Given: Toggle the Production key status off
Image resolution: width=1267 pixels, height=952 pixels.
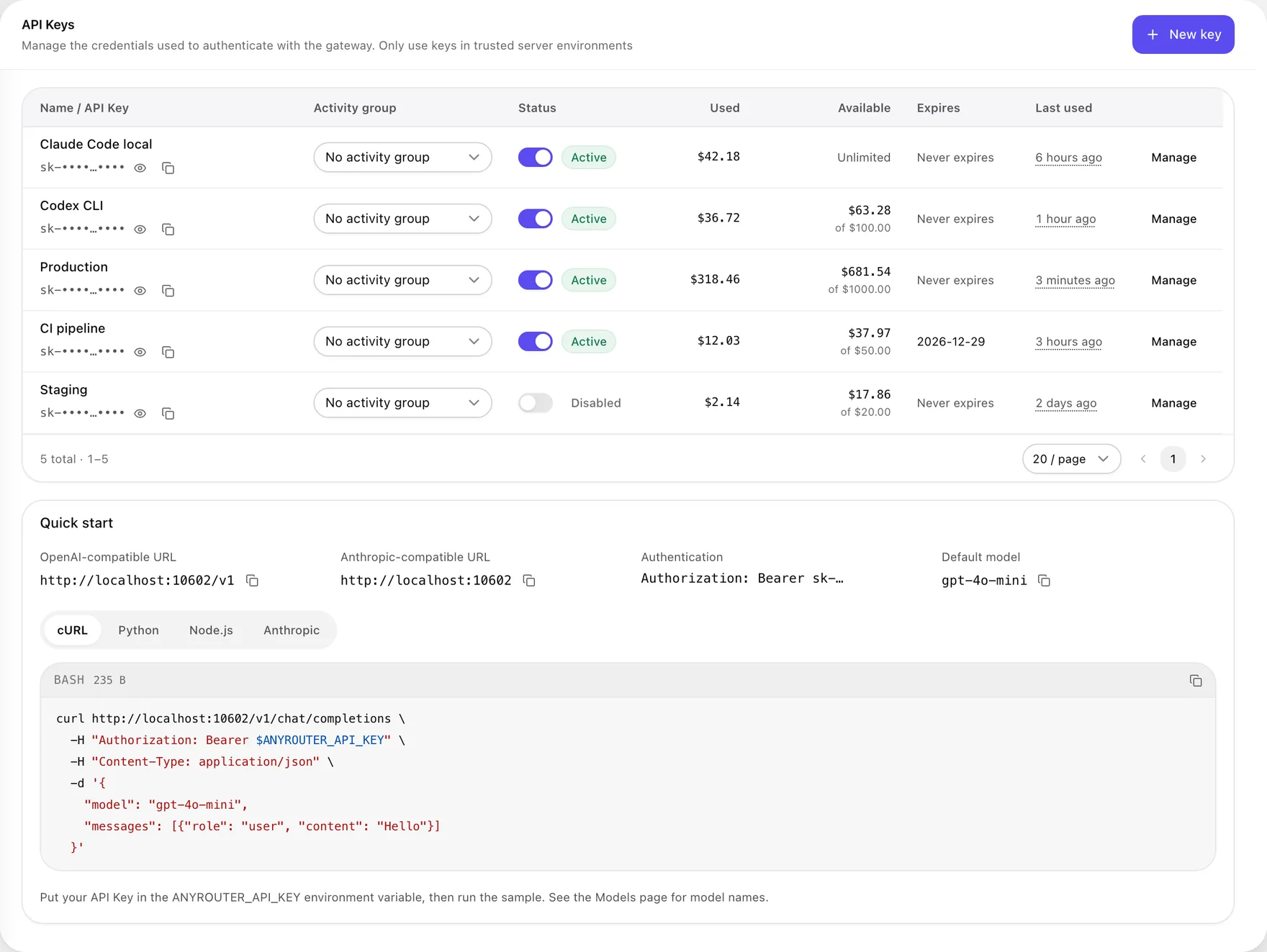Looking at the screenshot, I should 536,280.
